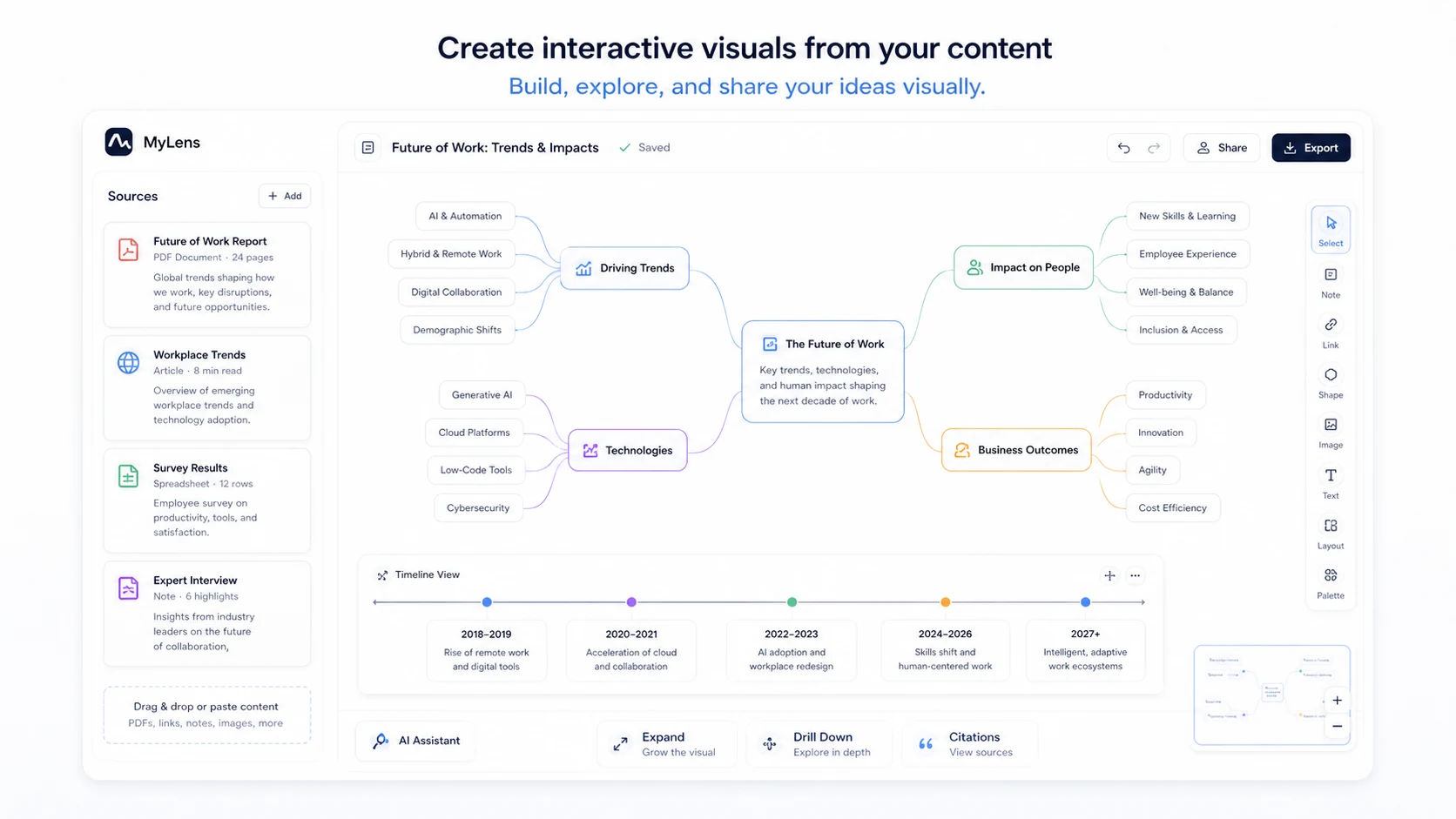1456x819 pixels.
Task: Open the AI Assistant
Action: [416, 741]
